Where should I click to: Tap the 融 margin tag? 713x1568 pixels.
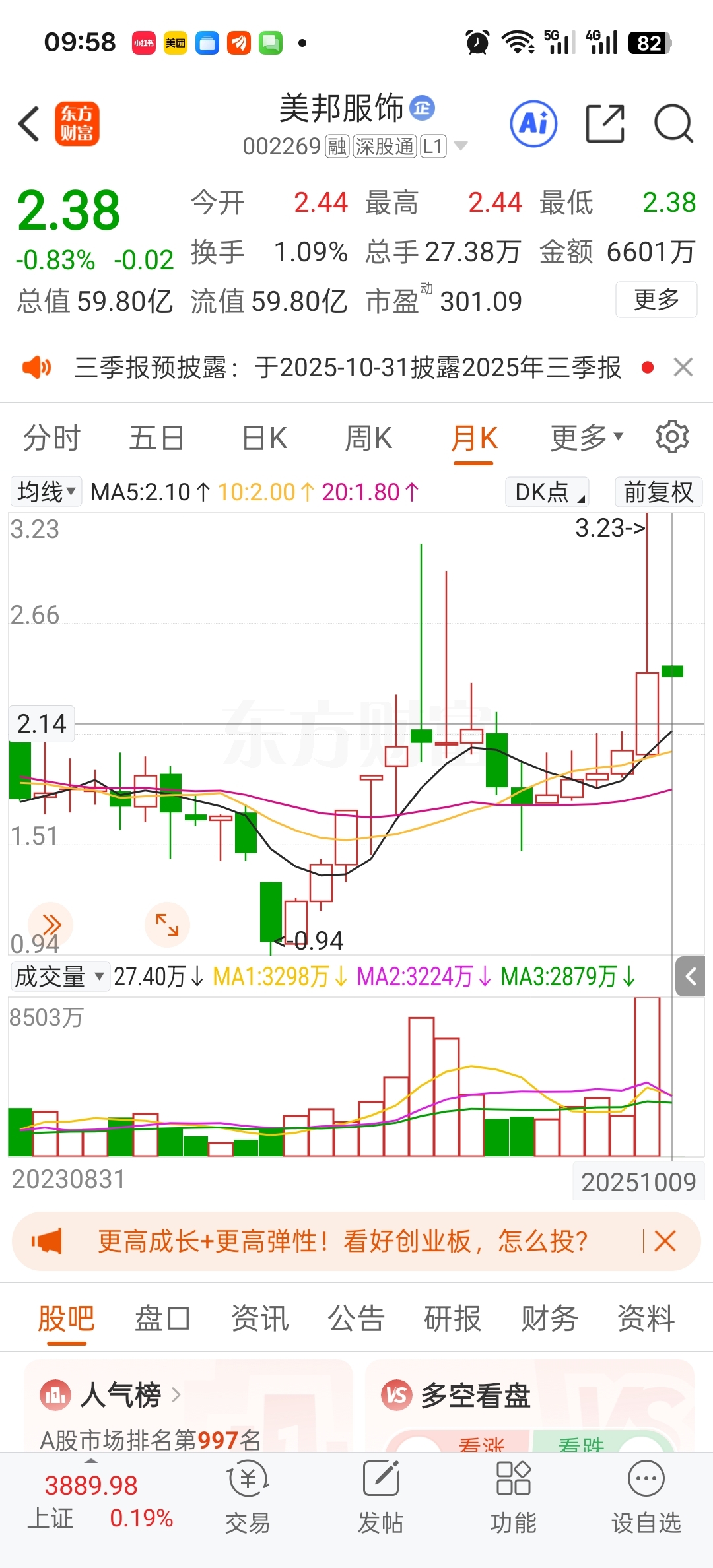coord(337,146)
